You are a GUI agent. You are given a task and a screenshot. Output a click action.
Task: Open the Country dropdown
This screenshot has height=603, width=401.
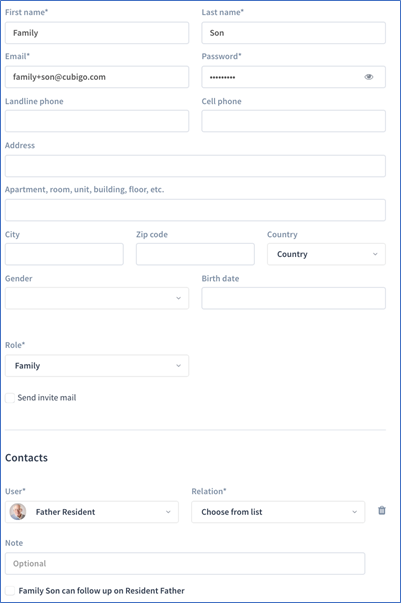pos(326,254)
